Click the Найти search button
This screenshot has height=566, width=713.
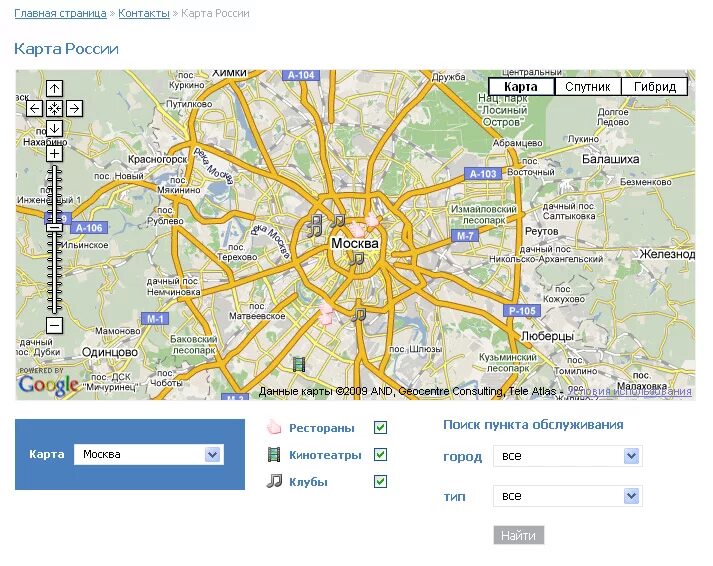click(x=518, y=536)
